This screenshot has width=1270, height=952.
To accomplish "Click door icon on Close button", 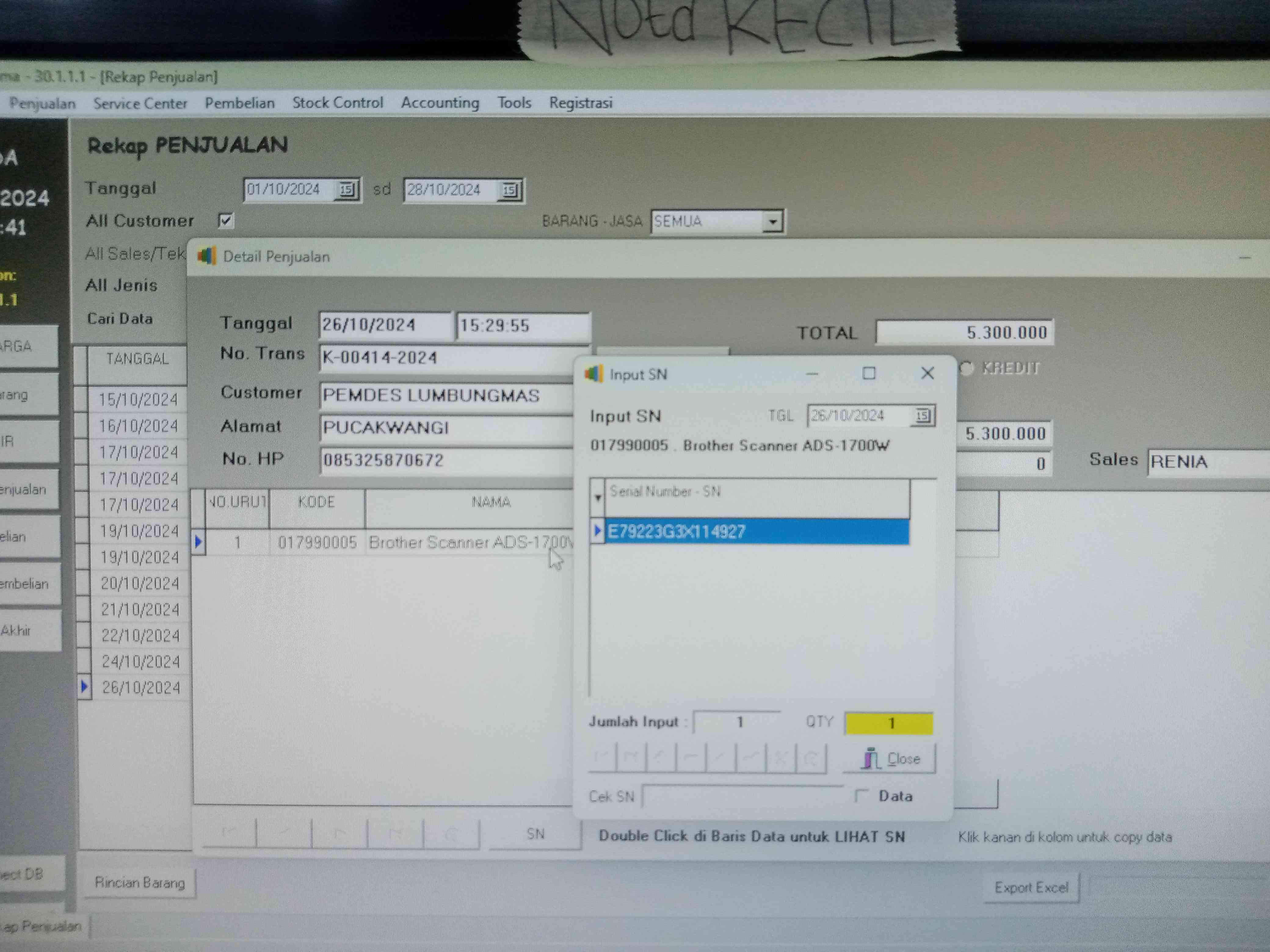I will click(870, 759).
